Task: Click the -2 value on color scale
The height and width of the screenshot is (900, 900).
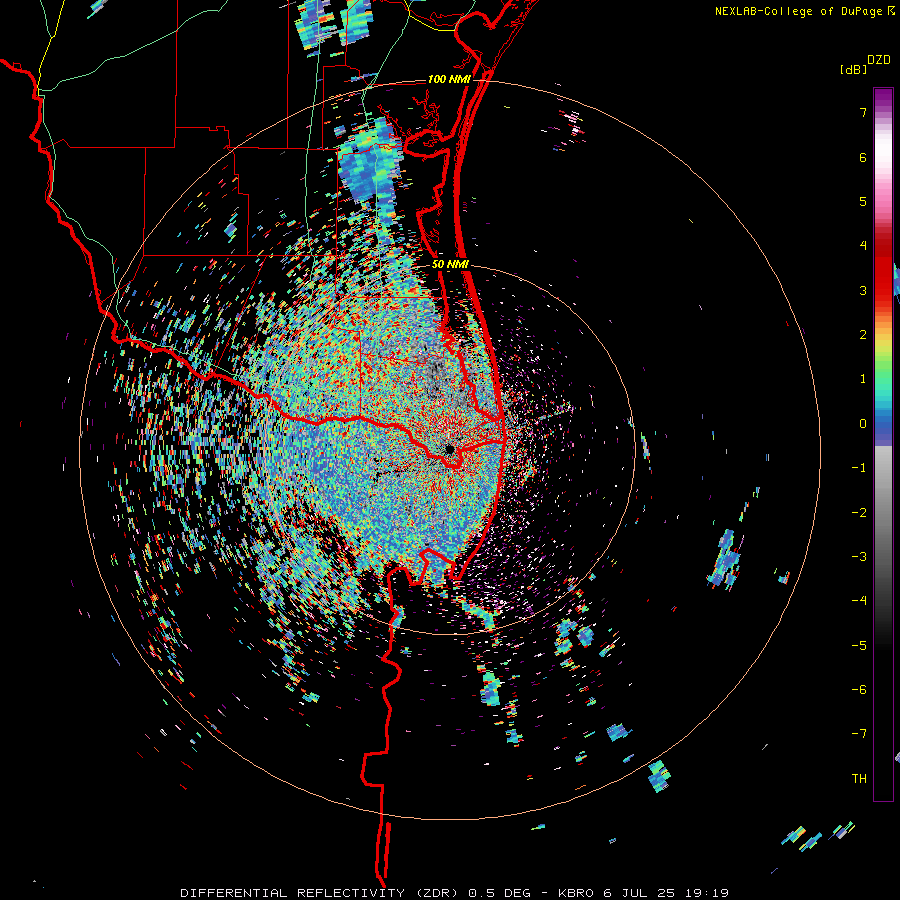Action: pyautogui.click(x=859, y=512)
